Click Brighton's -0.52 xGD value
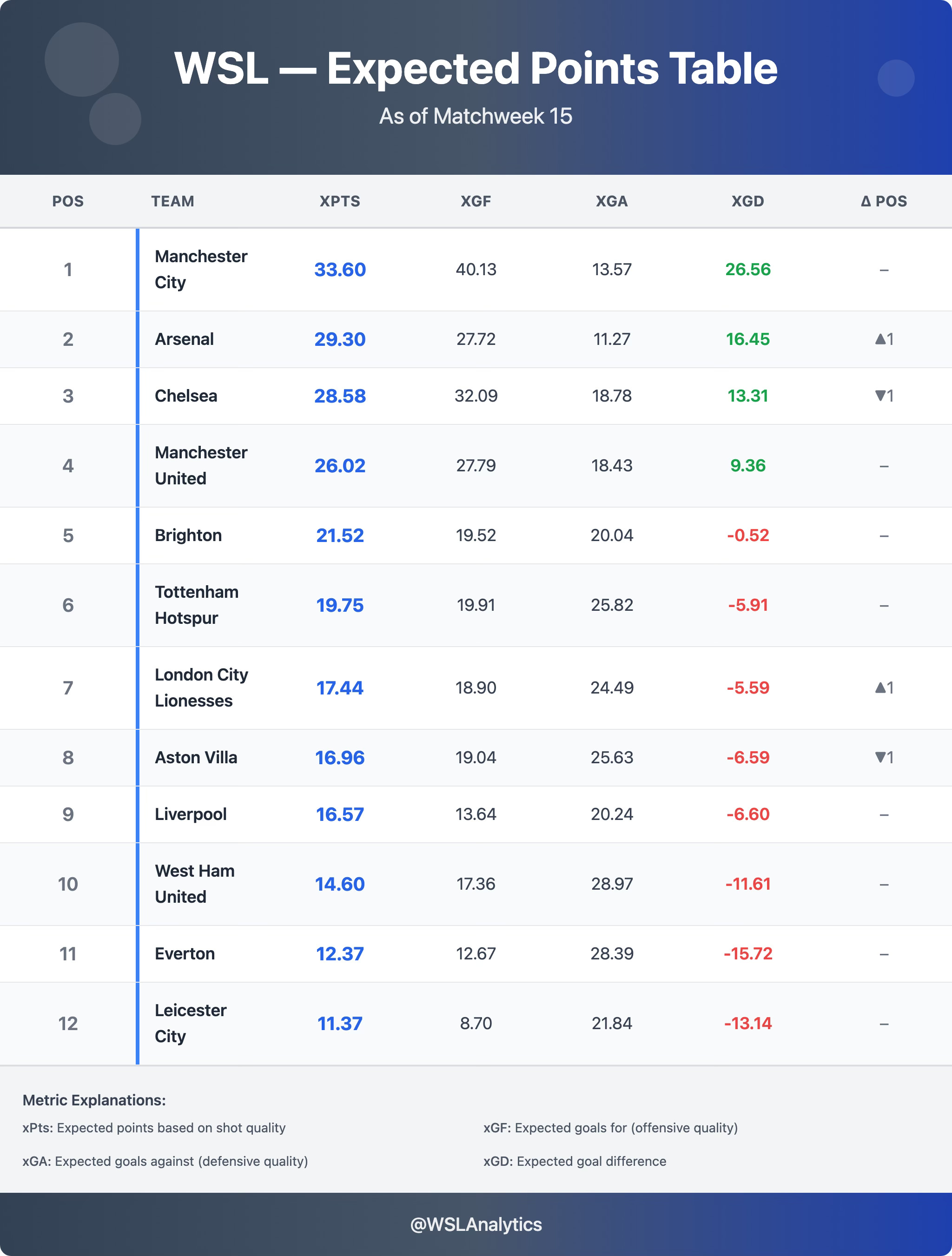The image size is (952, 1256). tap(747, 535)
